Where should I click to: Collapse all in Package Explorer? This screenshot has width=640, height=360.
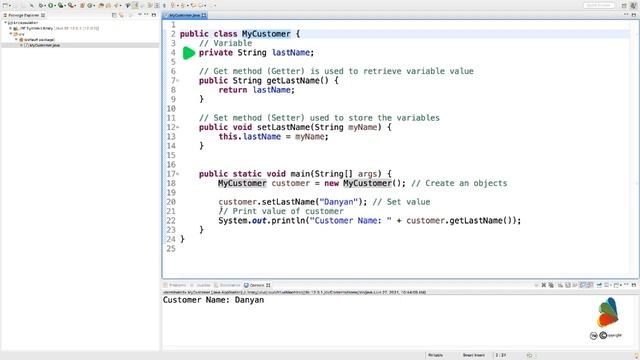click(x=114, y=15)
